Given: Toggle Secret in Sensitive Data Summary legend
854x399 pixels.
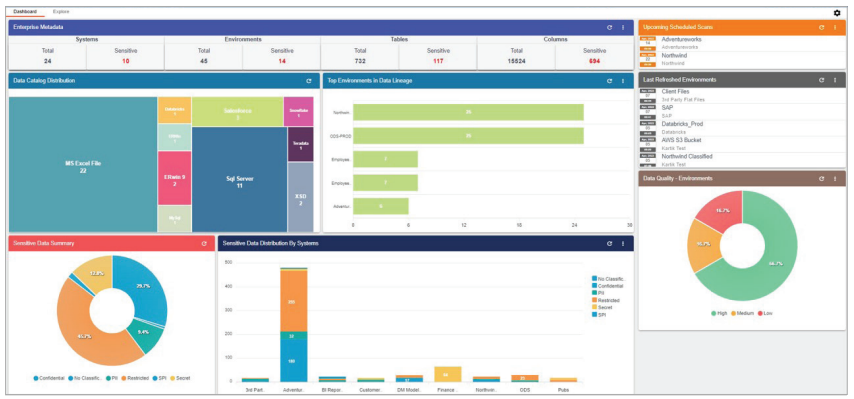Looking at the screenshot, I should pos(180,378).
